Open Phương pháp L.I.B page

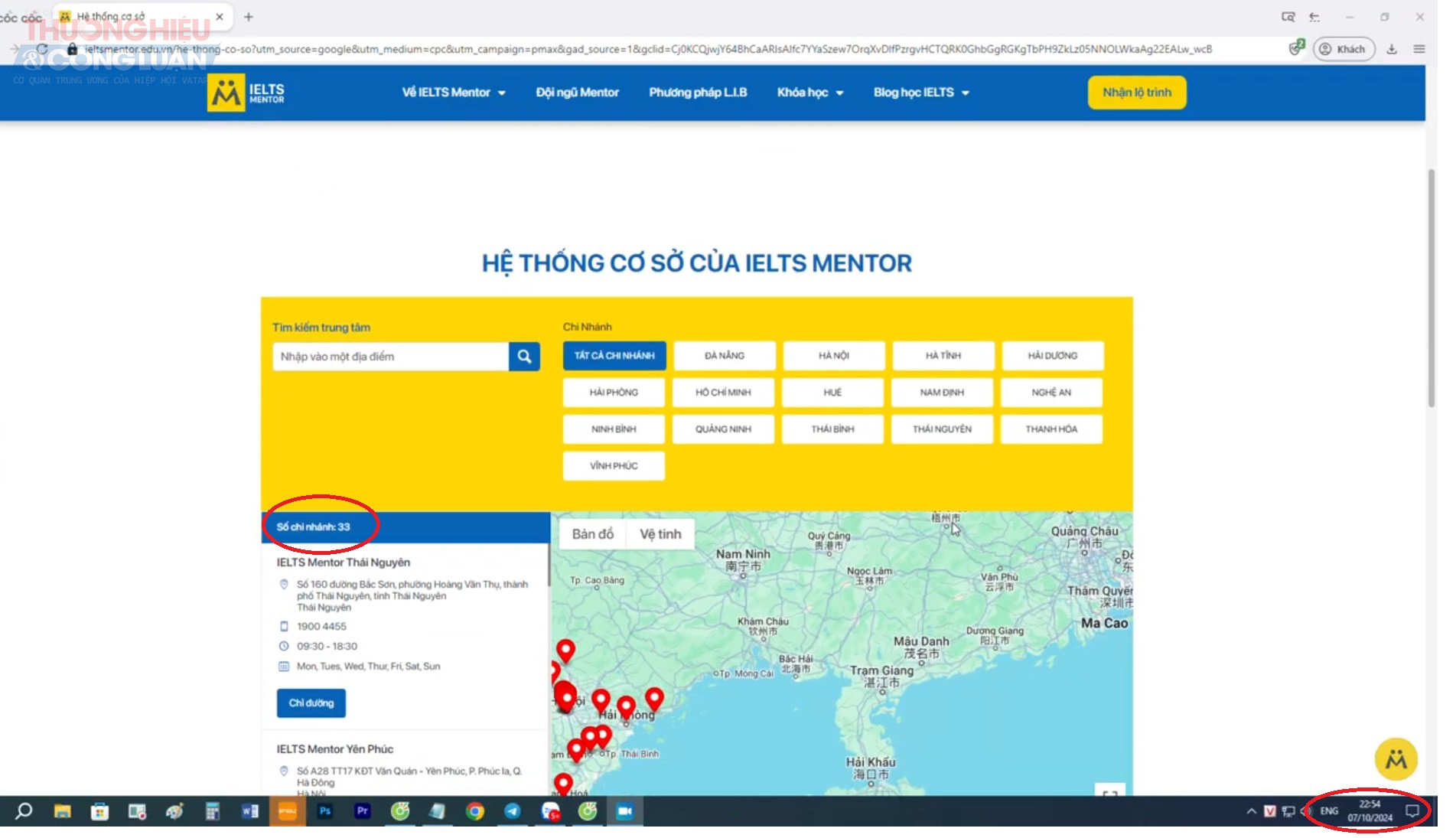[698, 93]
